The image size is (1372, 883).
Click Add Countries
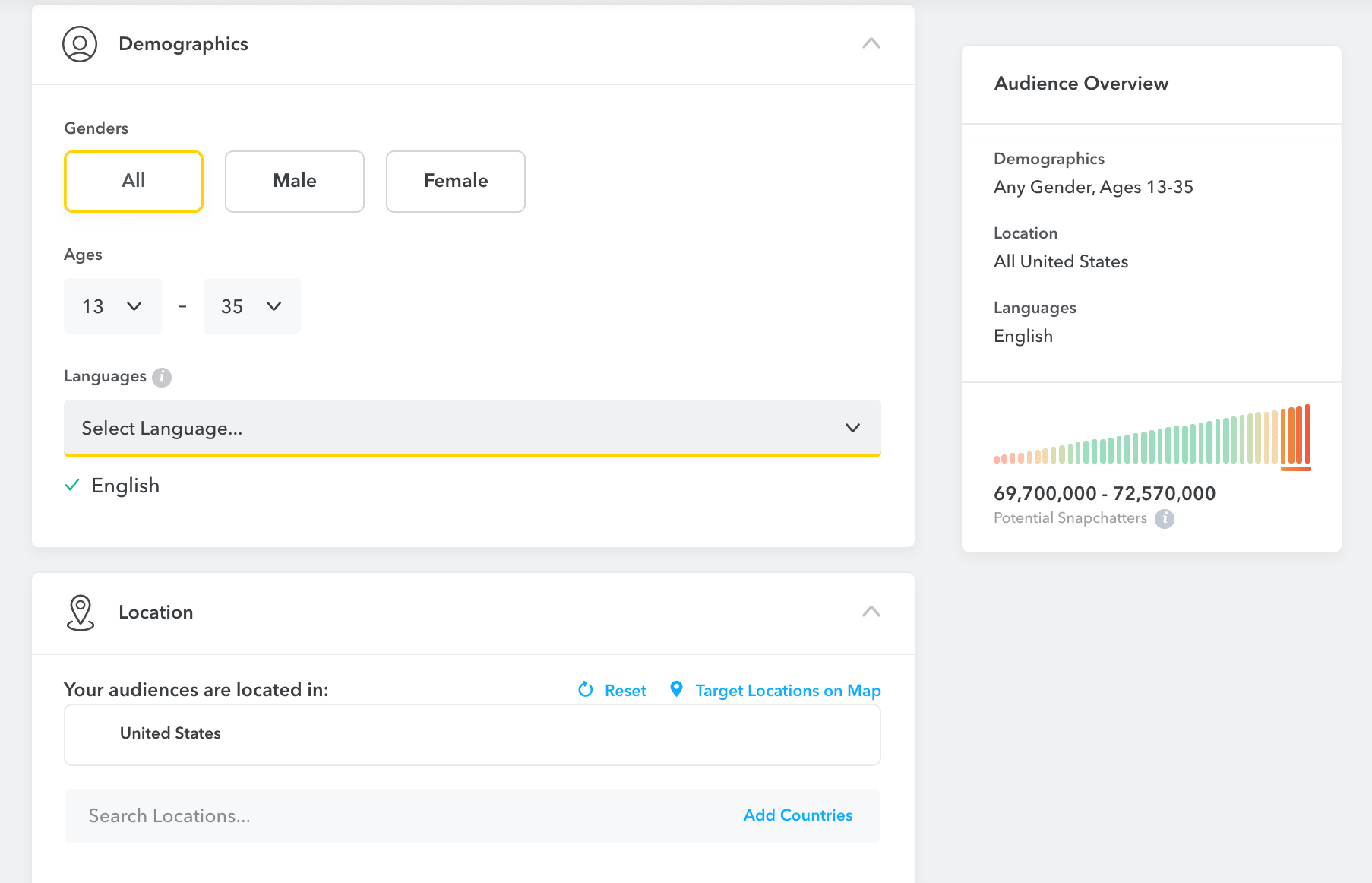798,815
